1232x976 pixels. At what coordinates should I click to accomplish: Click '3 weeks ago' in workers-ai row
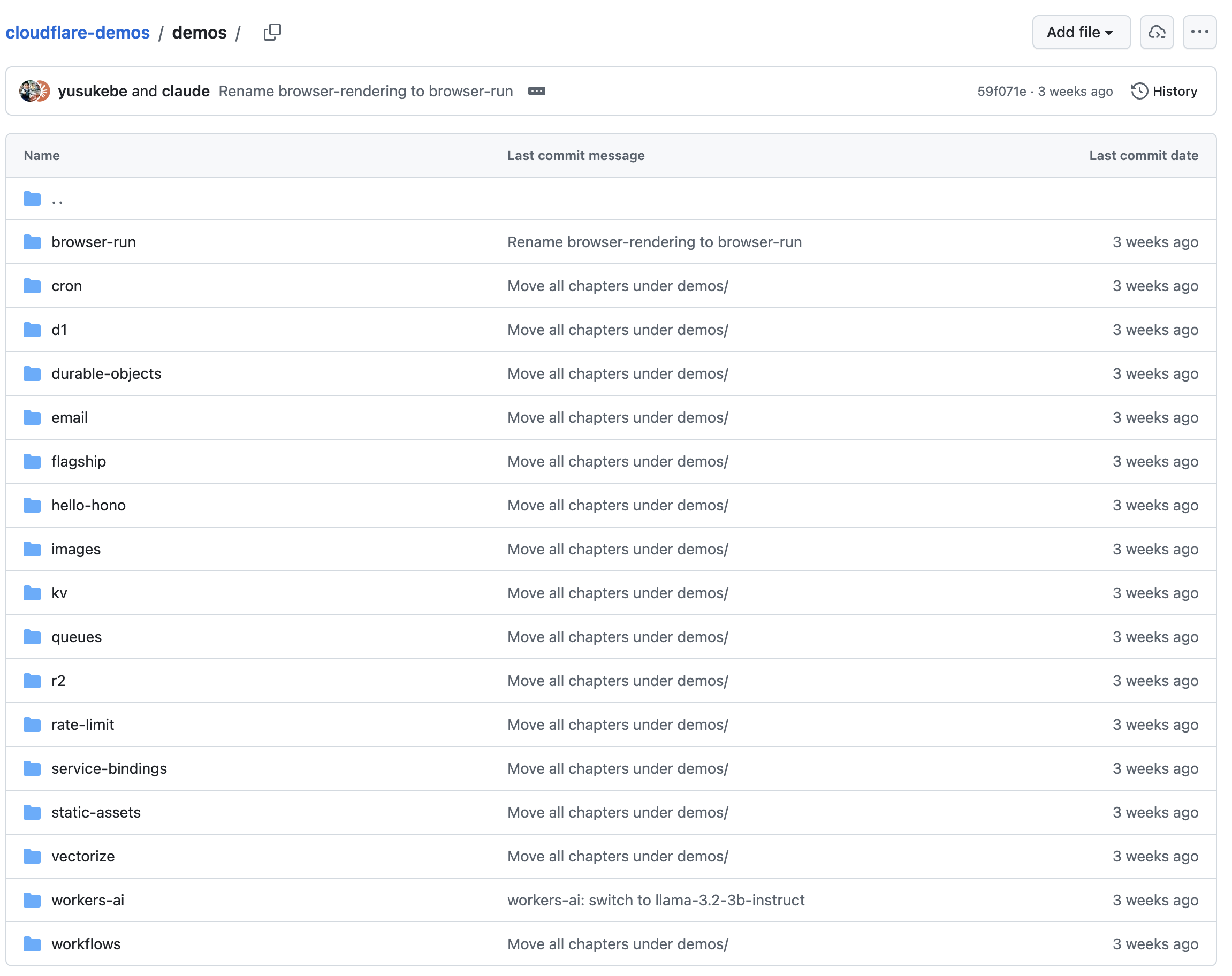(x=1155, y=901)
